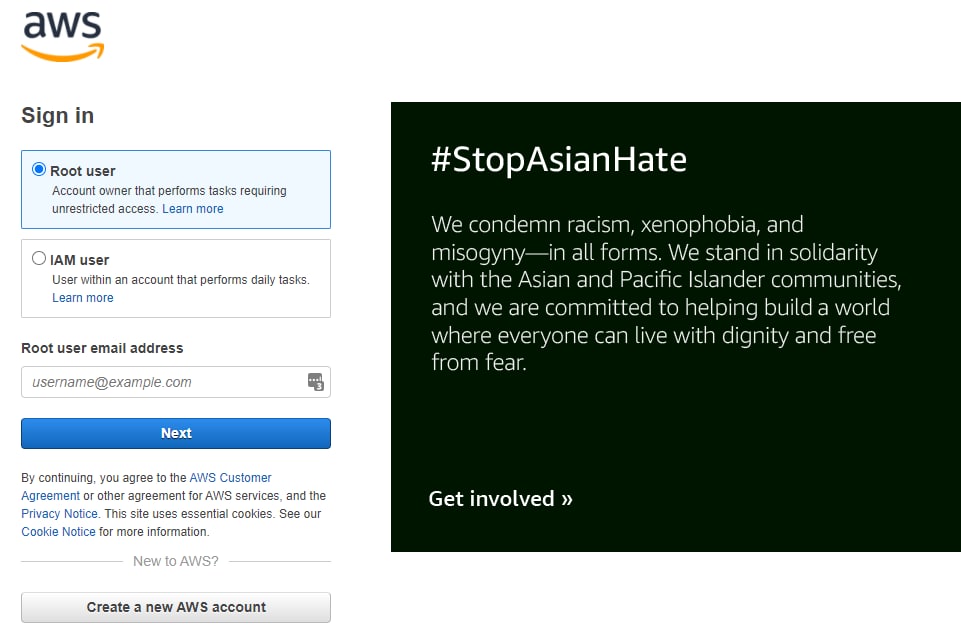This screenshot has width=961, height=633.
Task: Click the New to AWS? text
Action: pos(176,561)
